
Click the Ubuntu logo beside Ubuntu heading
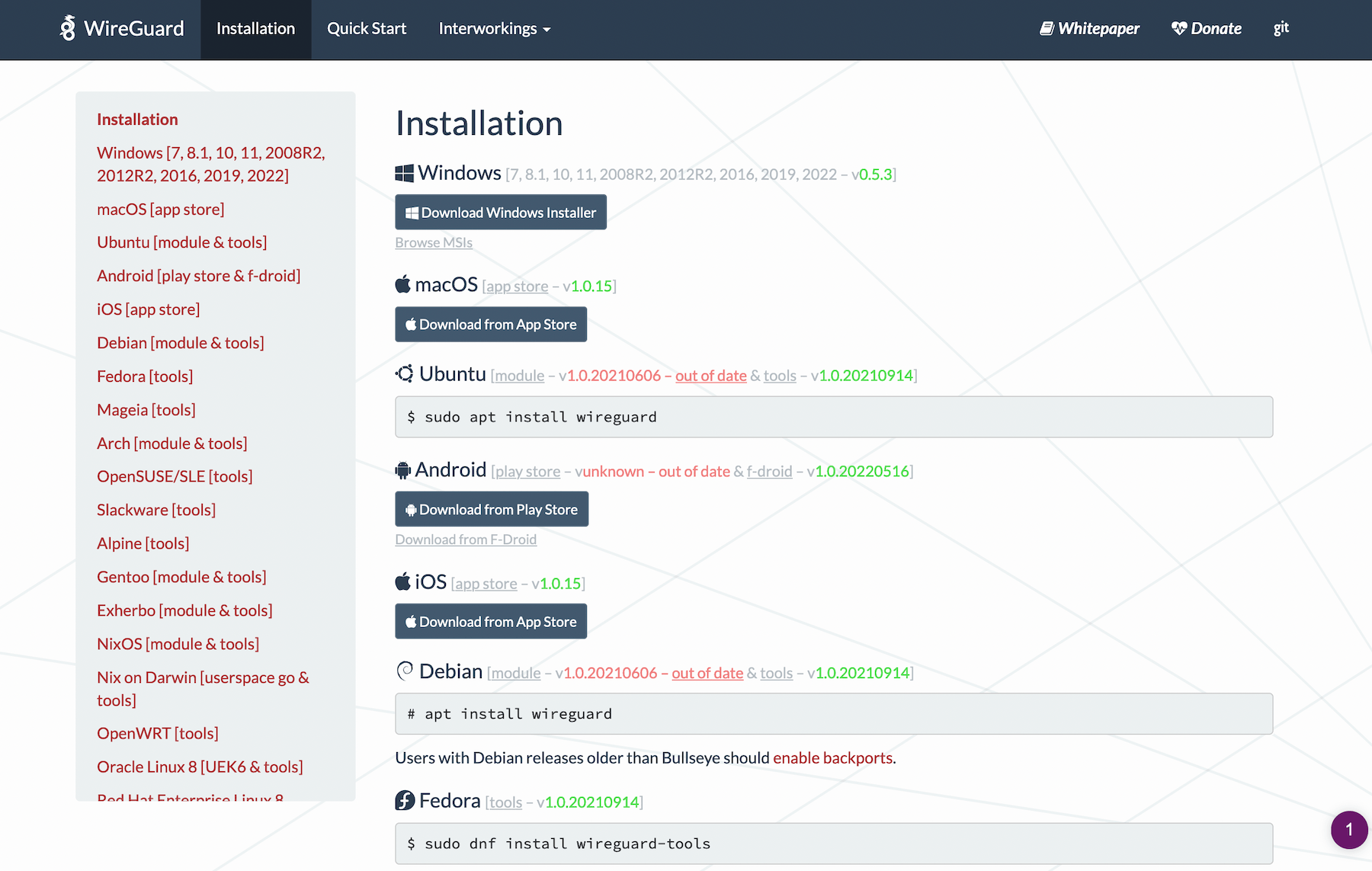pyautogui.click(x=404, y=373)
